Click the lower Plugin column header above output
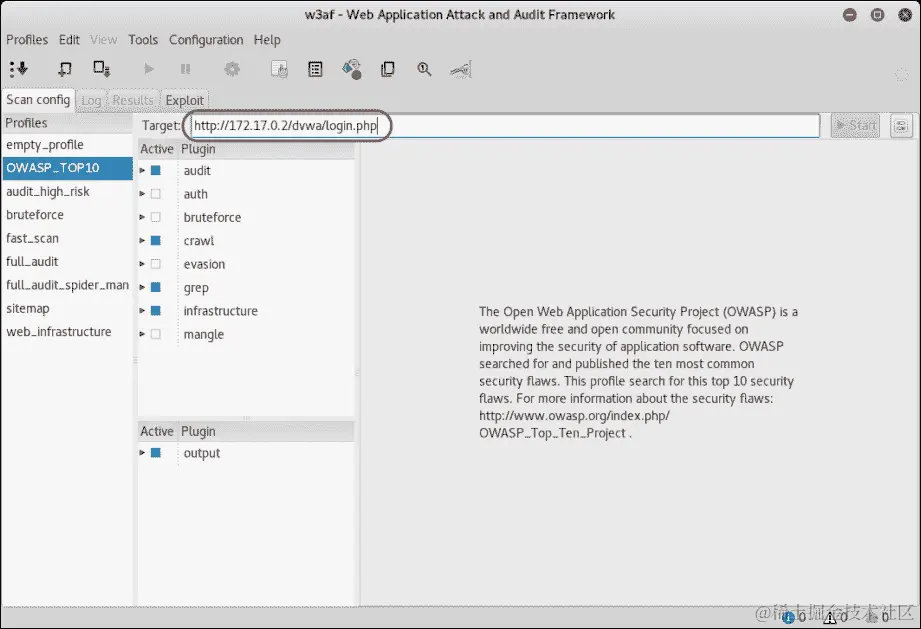The image size is (921, 629). 266,432
